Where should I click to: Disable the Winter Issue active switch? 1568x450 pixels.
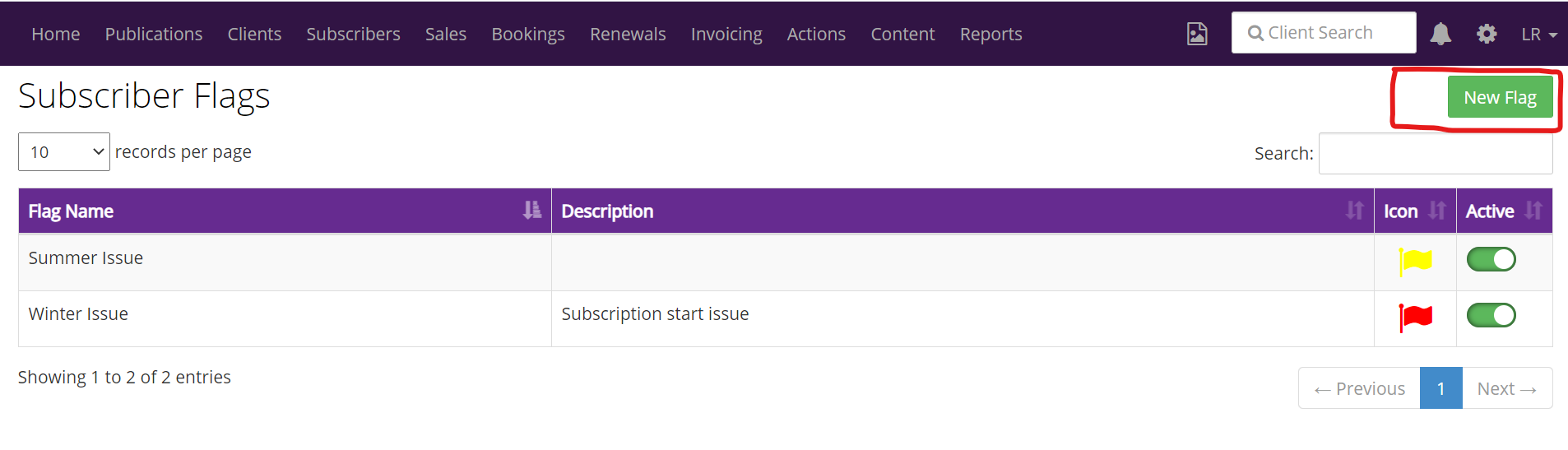tap(1491, 316)
